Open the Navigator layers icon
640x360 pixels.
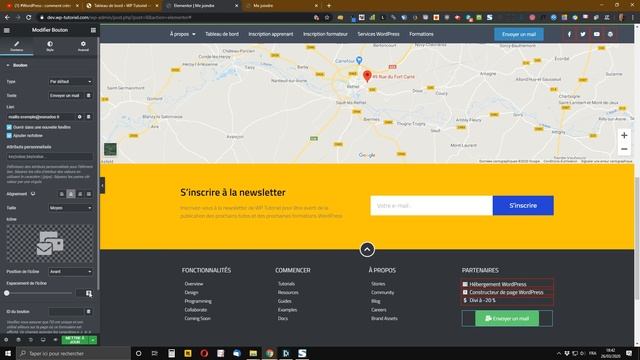pos(18,340)
